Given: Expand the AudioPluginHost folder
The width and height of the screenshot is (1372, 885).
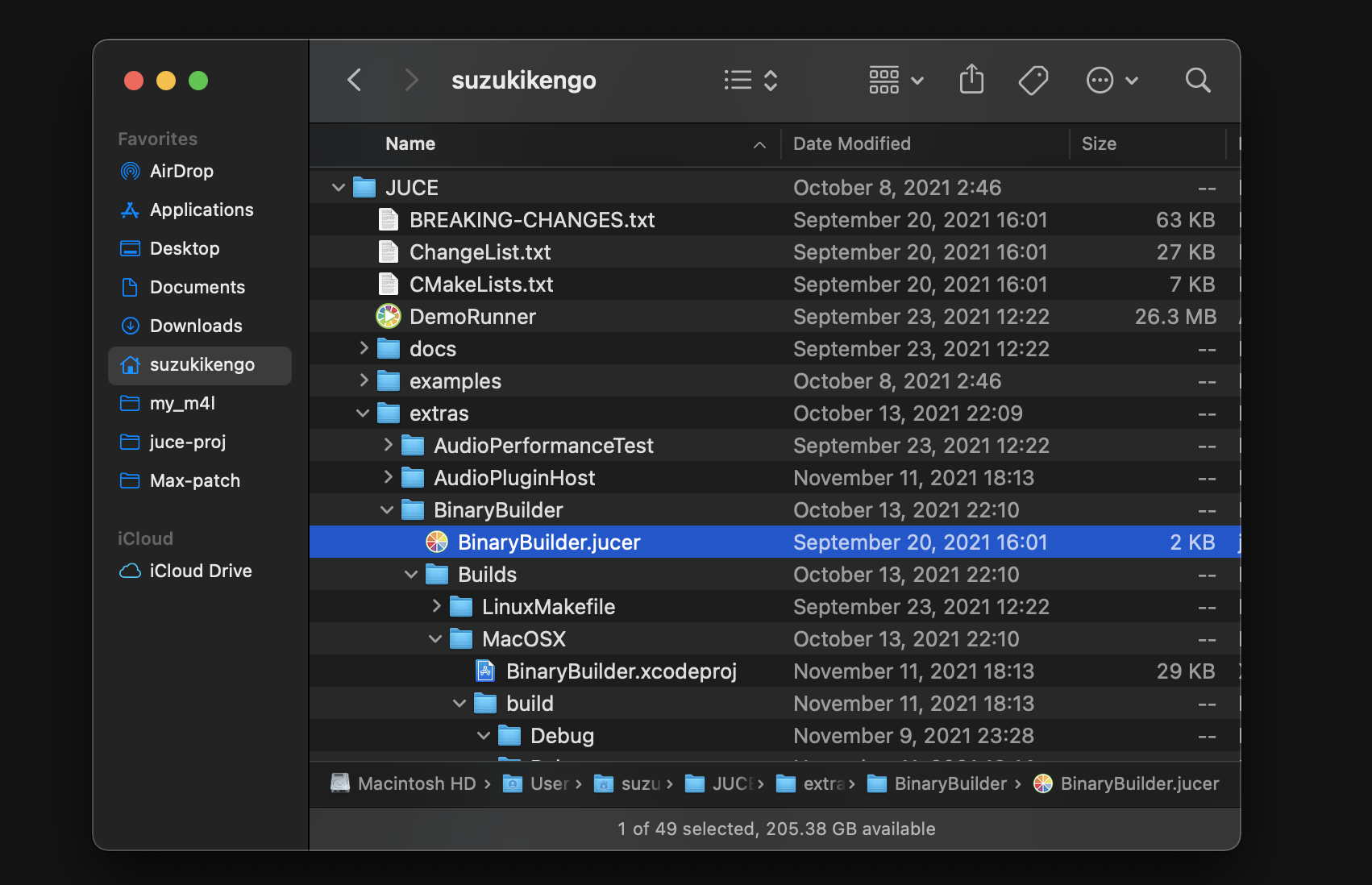Looking at the screenshot, I should 388,477.
